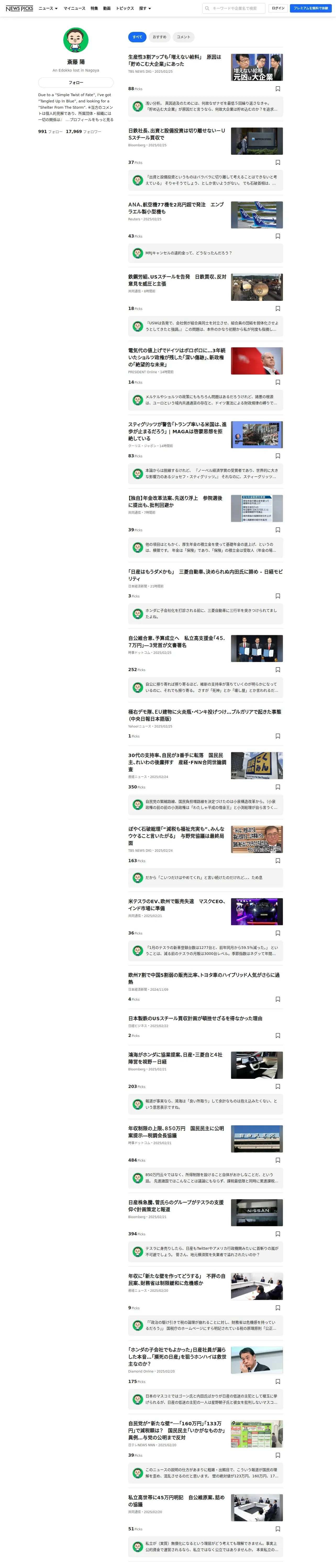This screenshot has width=336, height=1568.
Task: Click commenter avatar under スティグリッツ comment
Action: click(x=138, y=474)
